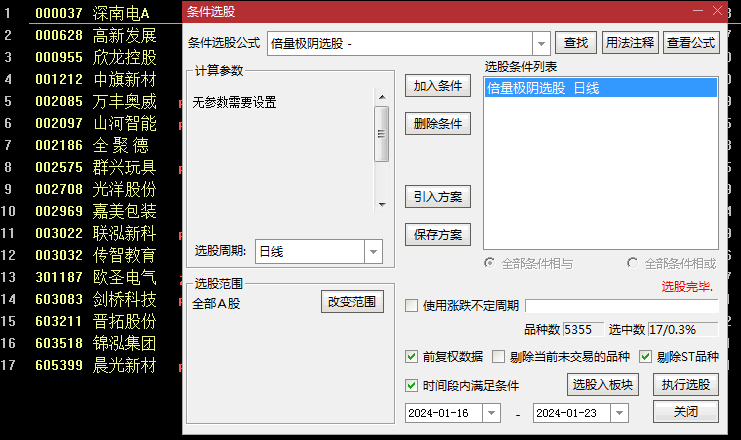741x440 pixels.
Task: Run 执行选股 stock selection
Action: (x=686, y=385)
